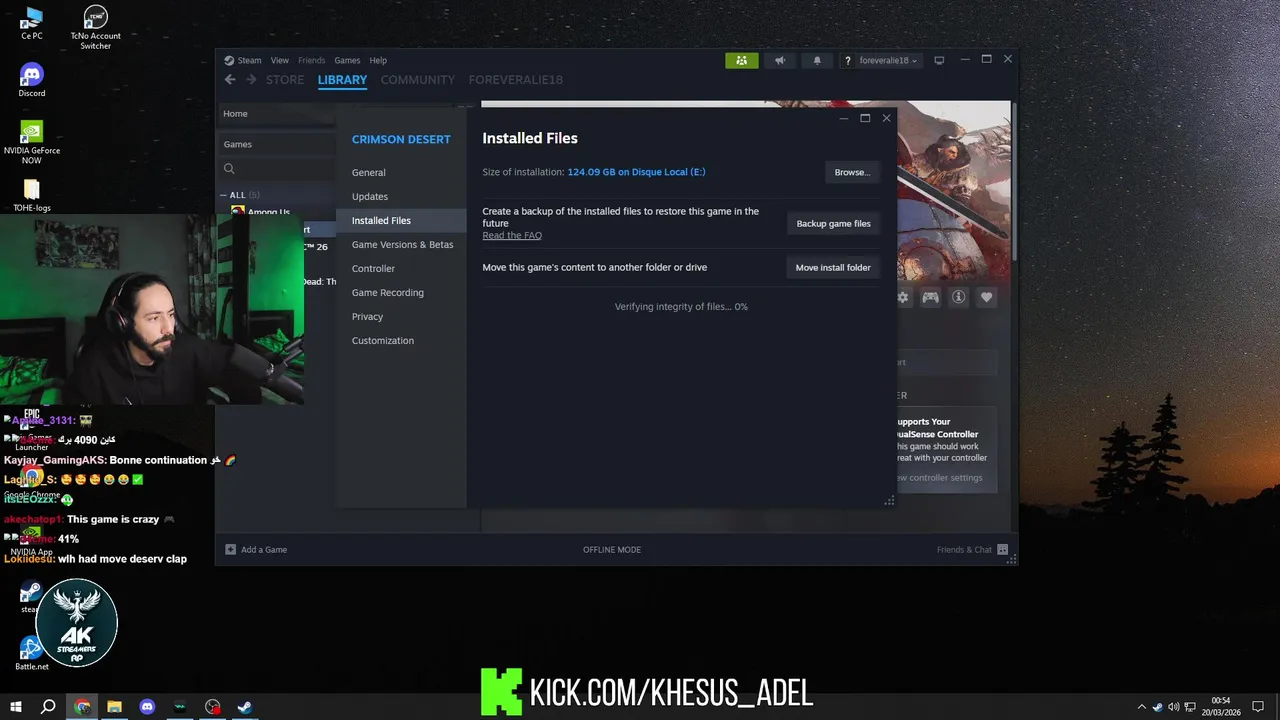Go forward with Steam's right arrow
The height and width of the screenshot is (720, 1280).
pyautogui.click(x=251, y=80)
